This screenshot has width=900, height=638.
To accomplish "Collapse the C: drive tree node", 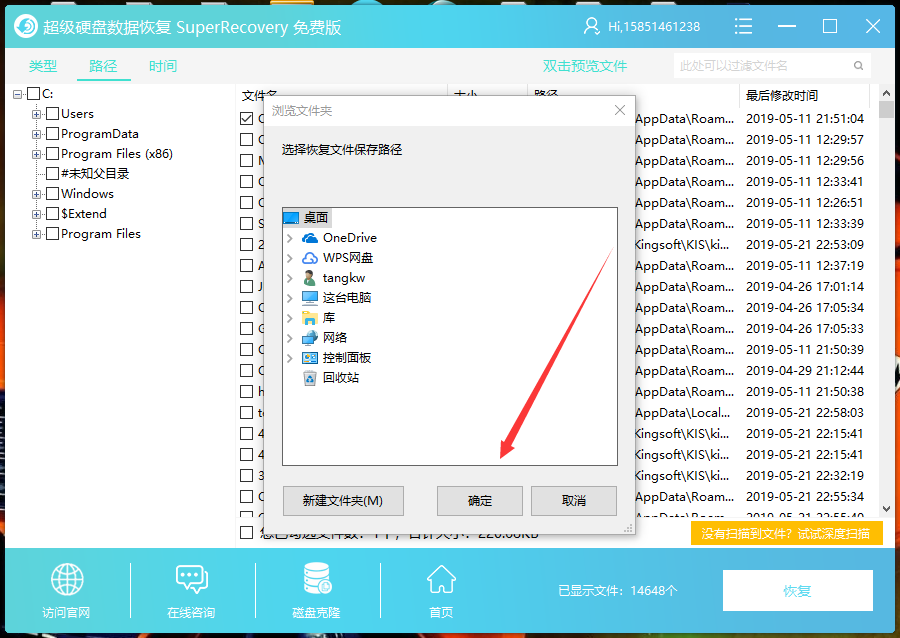I will pos(18,94).
